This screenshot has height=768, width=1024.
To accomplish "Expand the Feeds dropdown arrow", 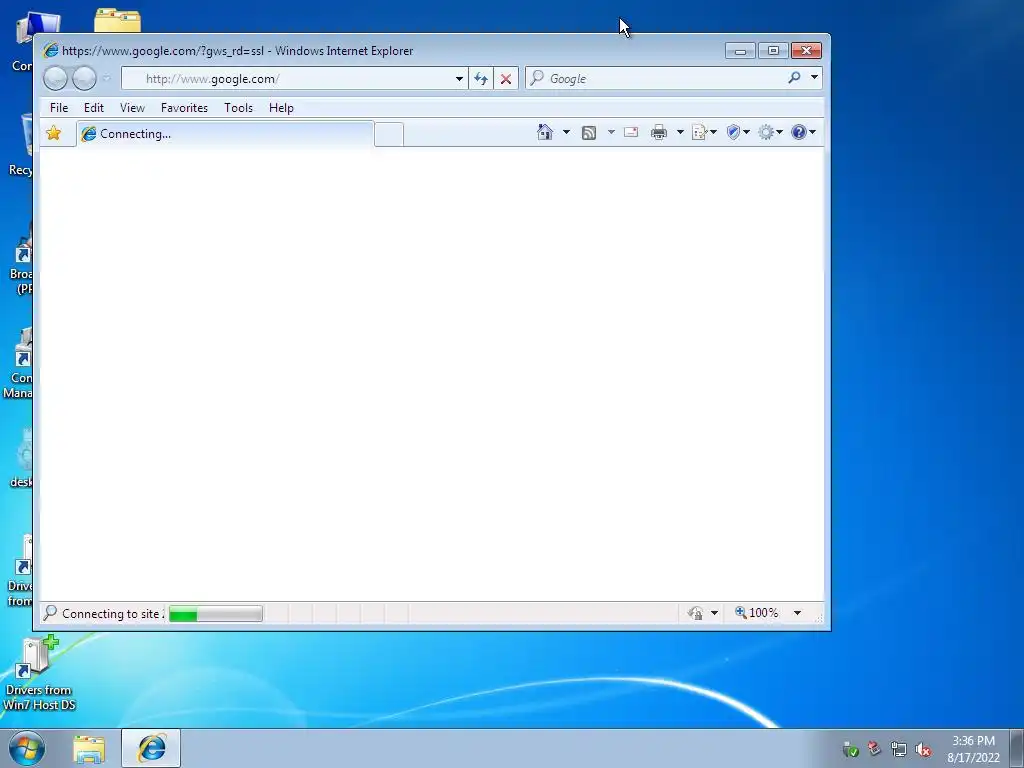I will (611, 133).
